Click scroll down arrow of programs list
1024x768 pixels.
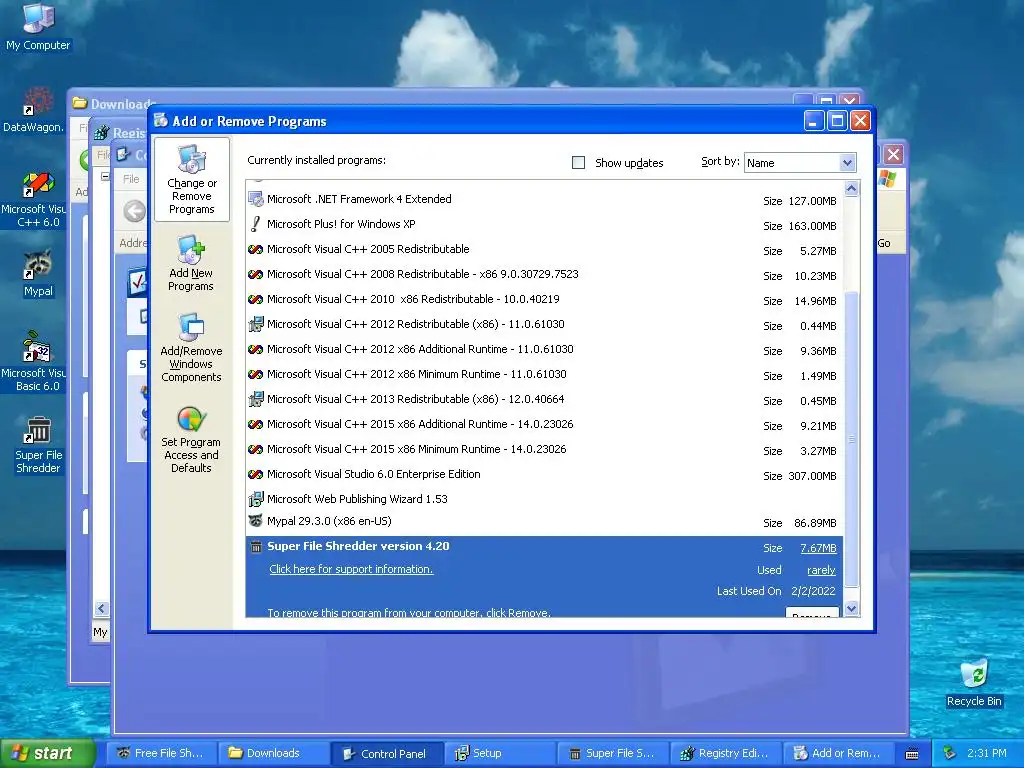851,609
